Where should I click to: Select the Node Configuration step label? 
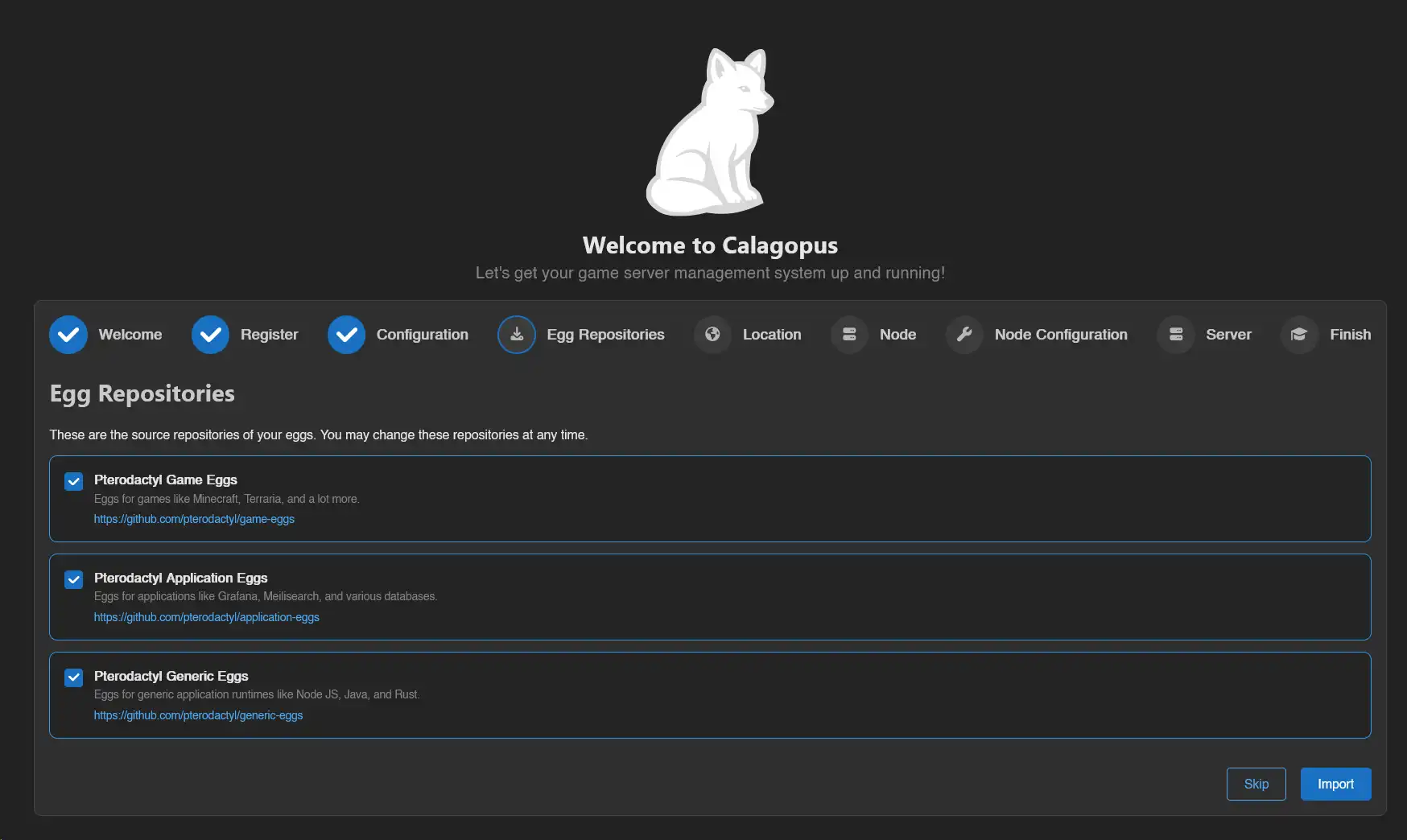click(1061, 335)
